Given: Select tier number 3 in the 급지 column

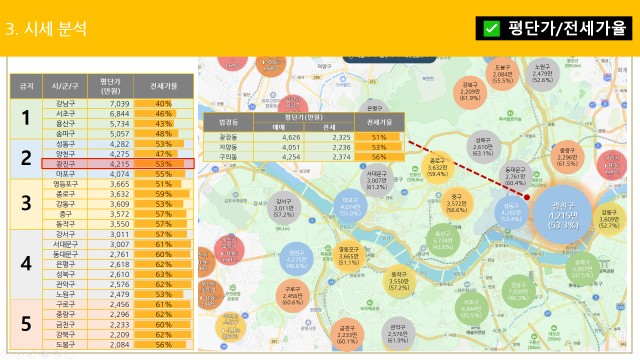Looking at the screenshot, I should (26, 203).
